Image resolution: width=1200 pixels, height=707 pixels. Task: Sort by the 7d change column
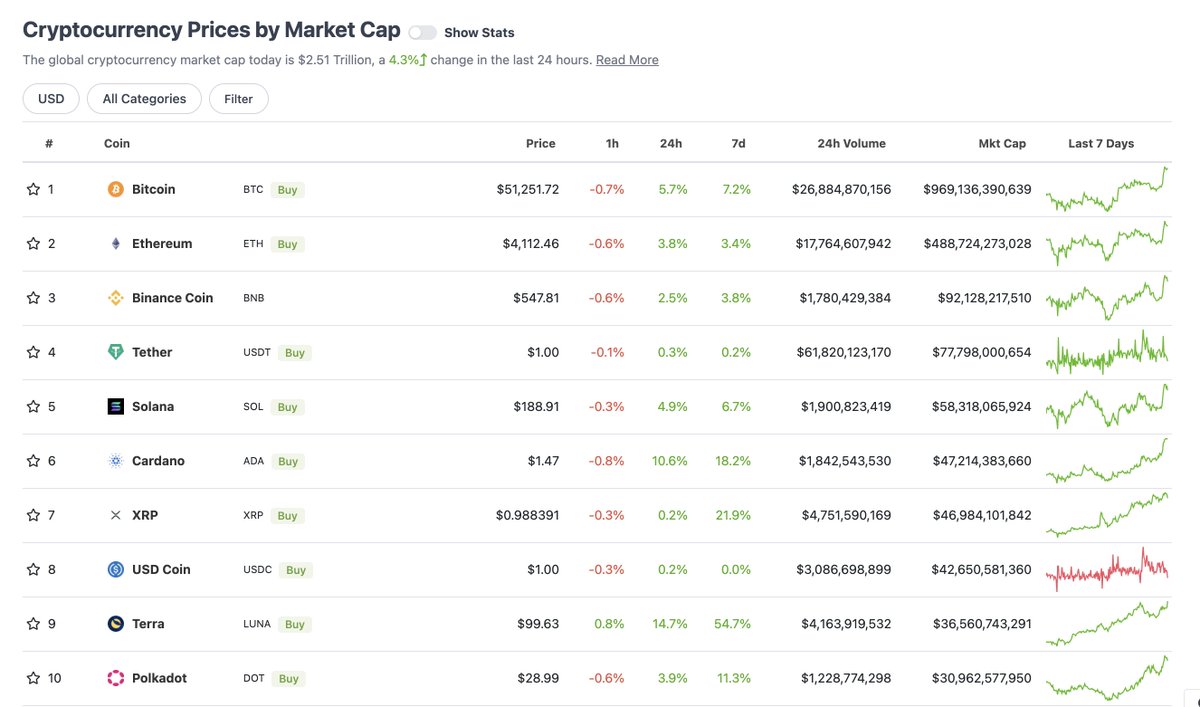coord(738,143)
